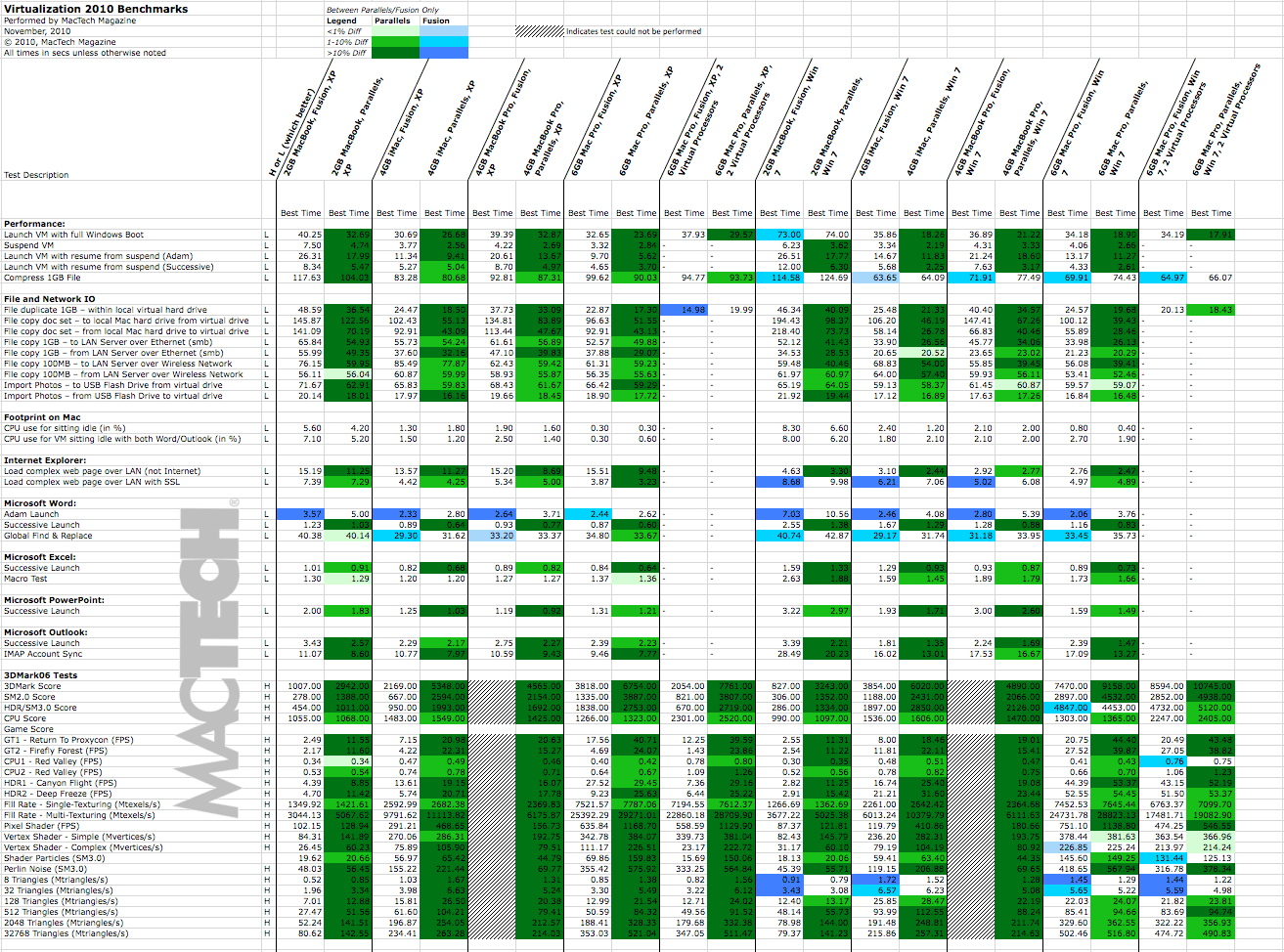Click the hatched test-not-performed legend pattern
The height and width of the screenshot is (952, 1284).
click(540, 31)
